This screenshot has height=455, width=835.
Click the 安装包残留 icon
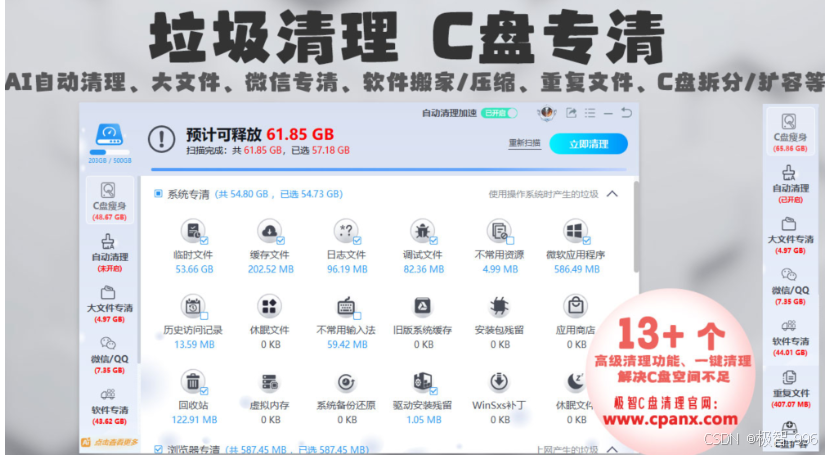[x=499, y=306]
